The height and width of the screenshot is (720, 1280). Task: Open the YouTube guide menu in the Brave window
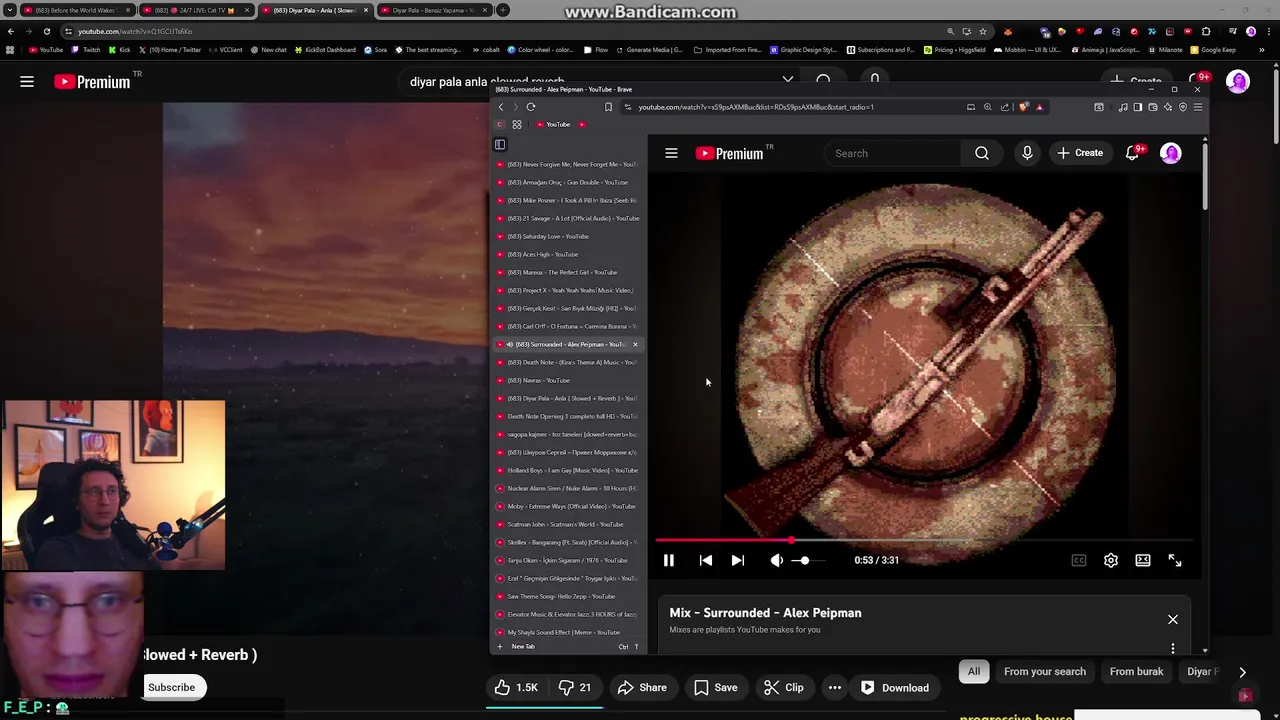click(x=671, y=153)
